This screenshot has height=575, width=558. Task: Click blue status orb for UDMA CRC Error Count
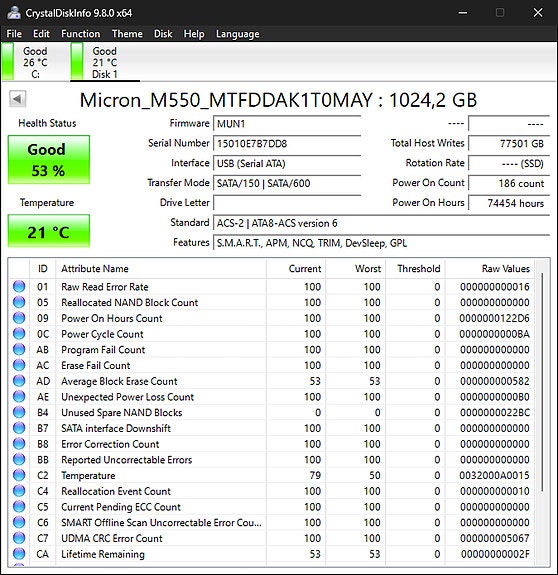click(x=19, y=538)
